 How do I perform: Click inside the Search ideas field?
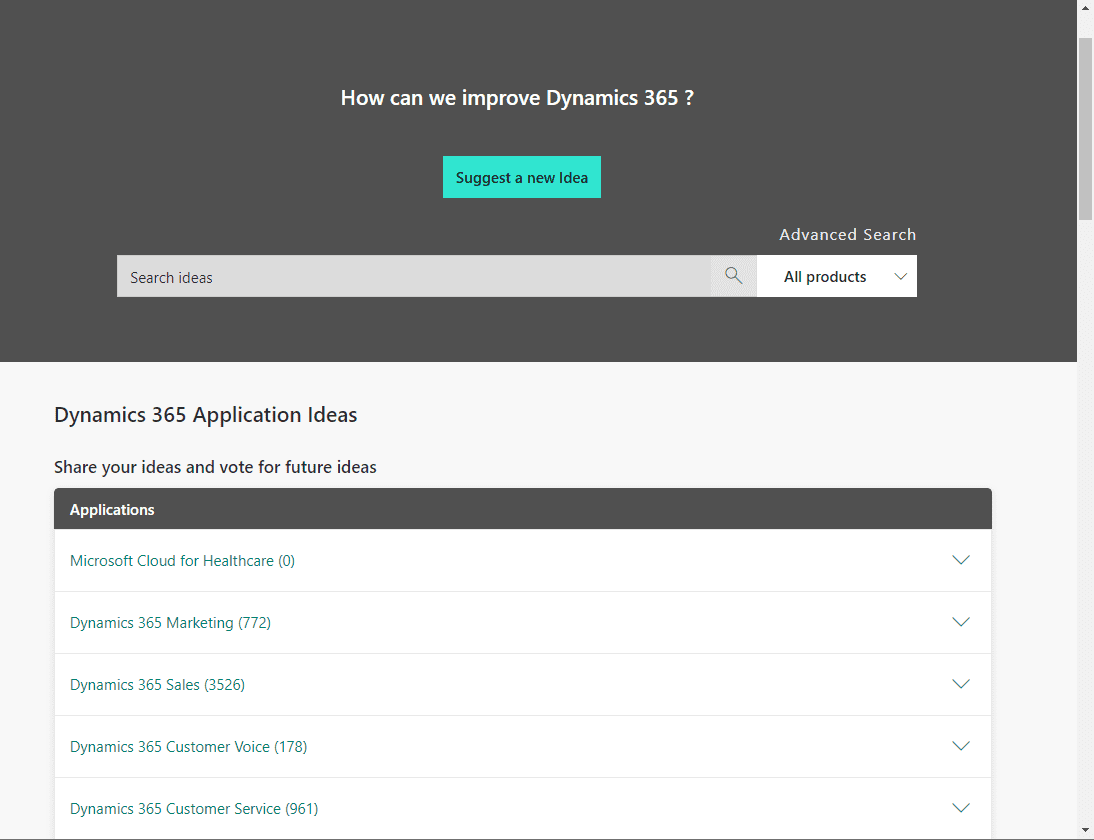pyautogui.click(x=400, y=276)
